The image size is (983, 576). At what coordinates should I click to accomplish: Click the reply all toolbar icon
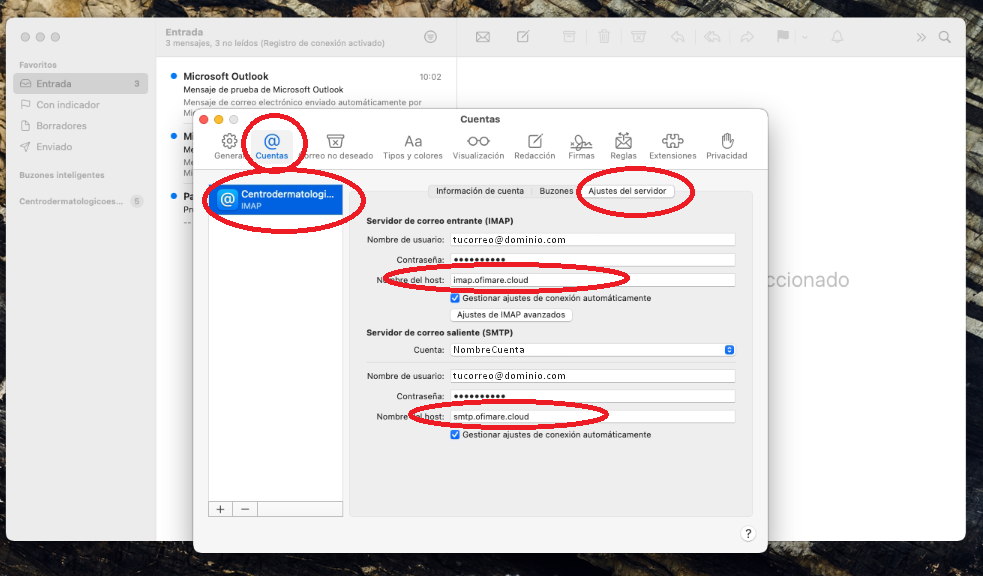(712, 37)
